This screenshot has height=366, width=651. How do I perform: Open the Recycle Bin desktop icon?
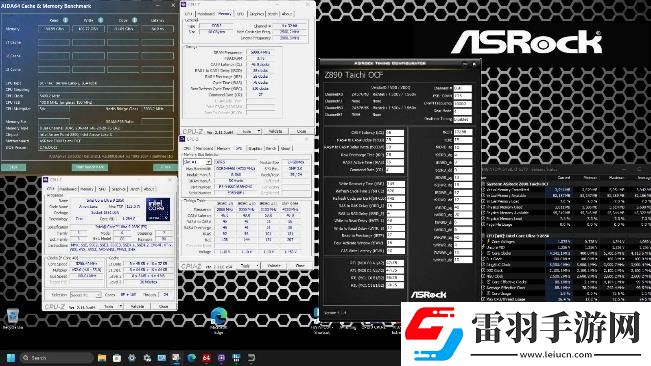[12, 318]
